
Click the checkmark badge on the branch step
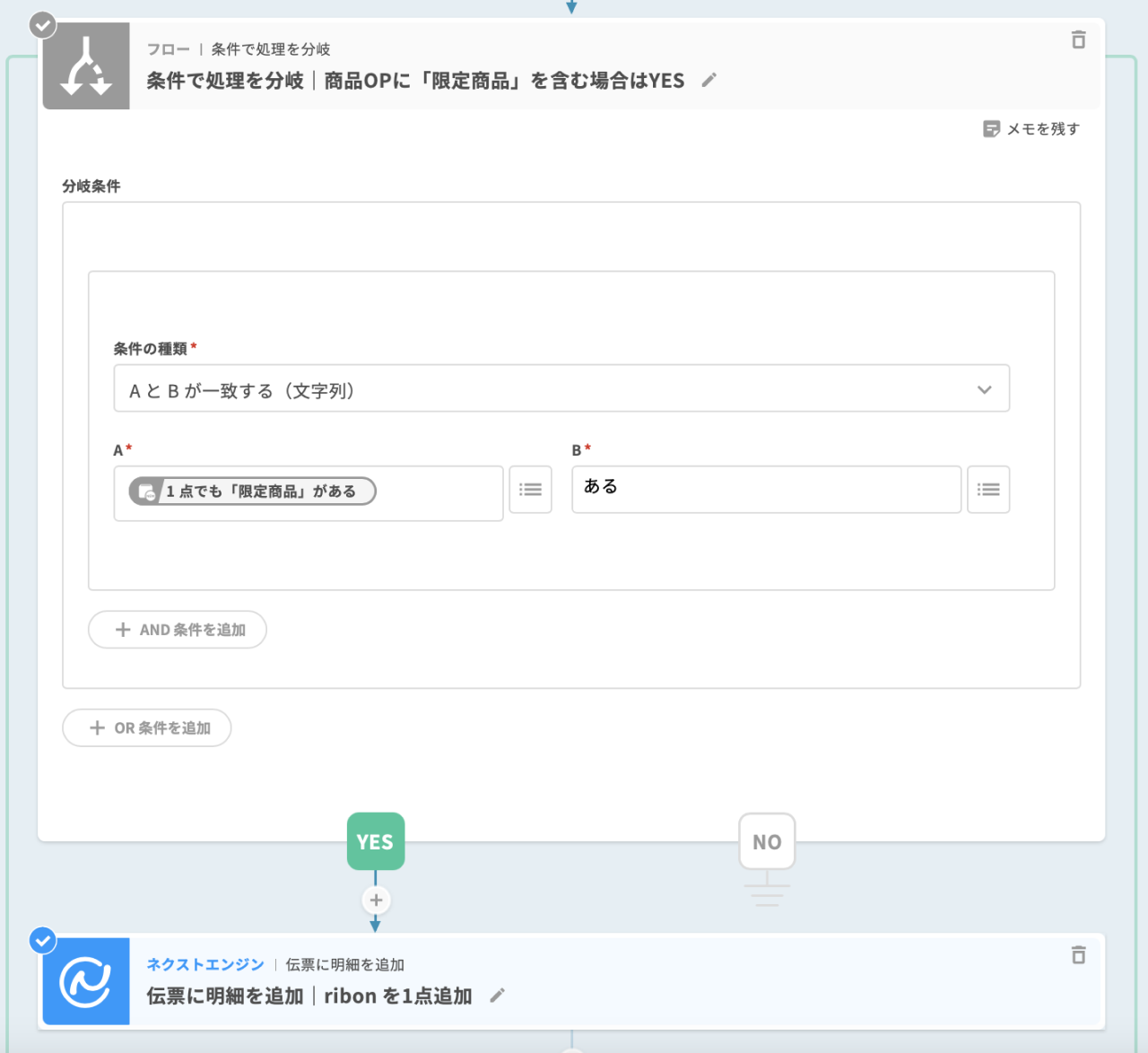[x=43, y=25]
